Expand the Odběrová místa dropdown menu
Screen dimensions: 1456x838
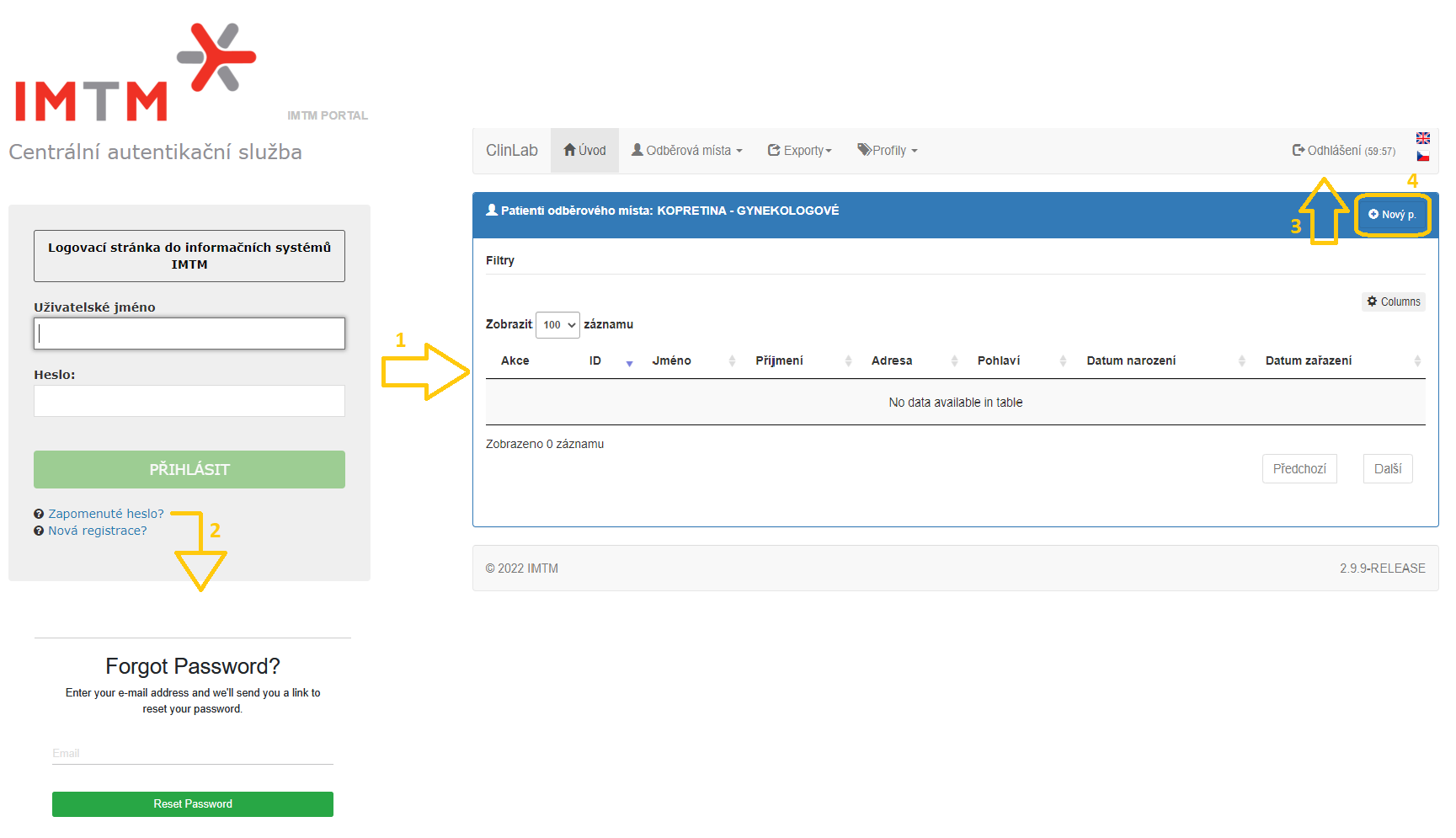[x=687, y=151]
